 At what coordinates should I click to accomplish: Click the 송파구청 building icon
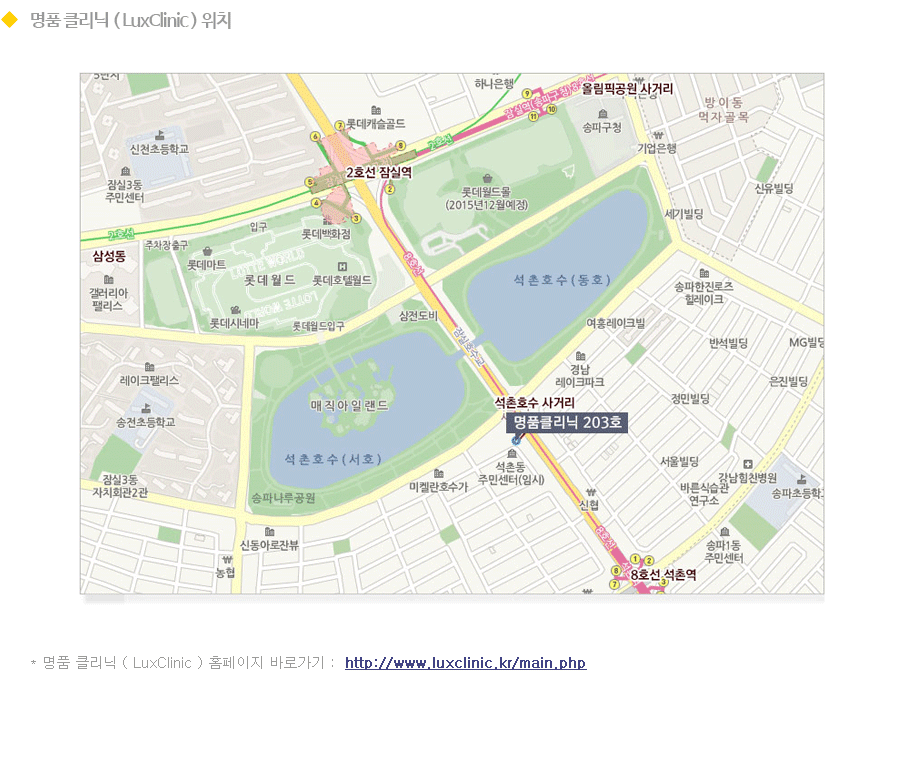[602, 114]
